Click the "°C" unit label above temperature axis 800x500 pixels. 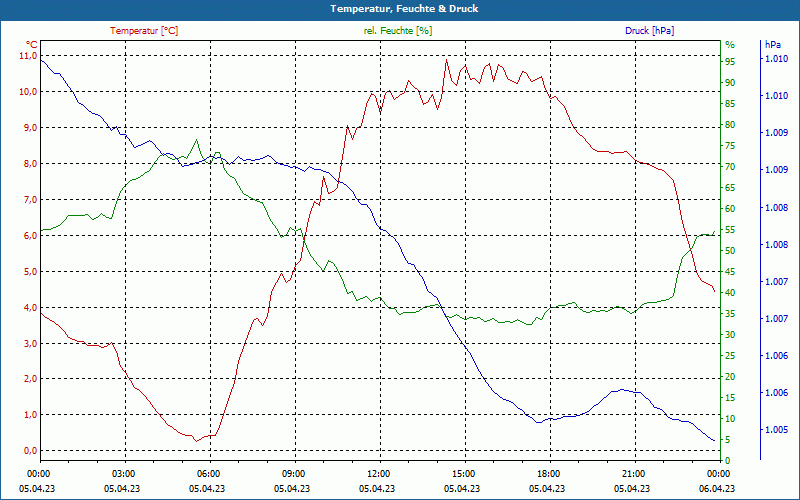[32, 45]
